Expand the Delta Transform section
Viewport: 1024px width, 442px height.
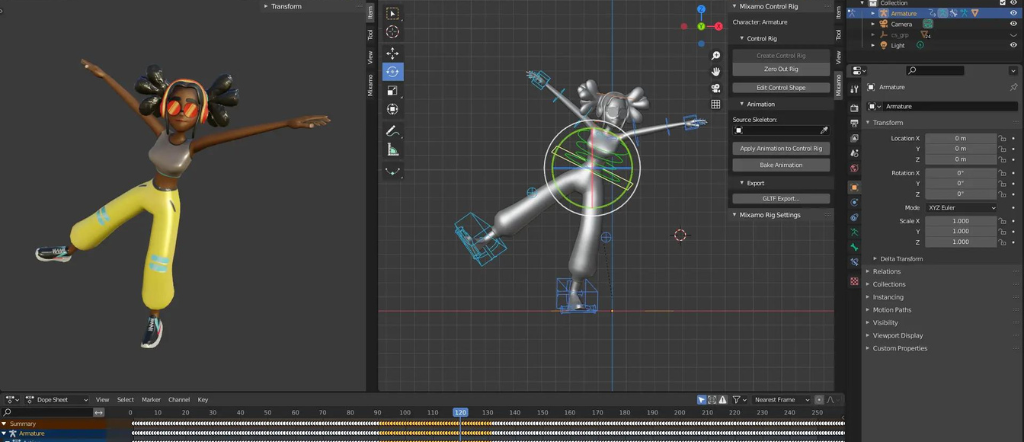click(898, 259)
